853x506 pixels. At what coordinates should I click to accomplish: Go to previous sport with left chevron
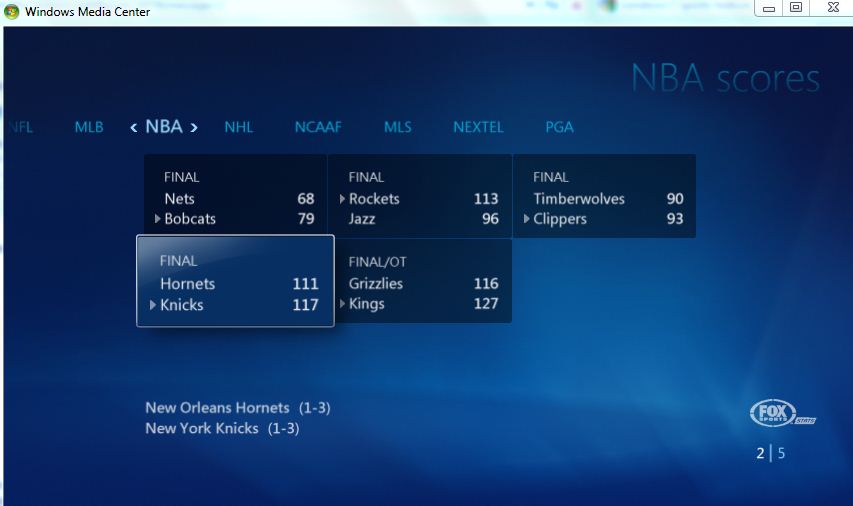point(134,128)
